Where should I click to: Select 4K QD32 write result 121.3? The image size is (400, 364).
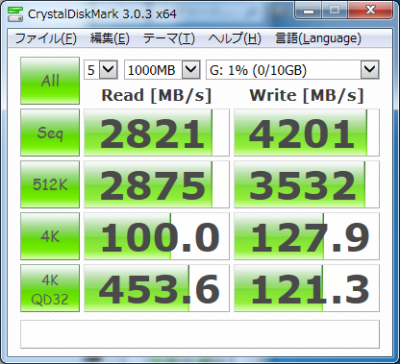click(x=307, y=288)
